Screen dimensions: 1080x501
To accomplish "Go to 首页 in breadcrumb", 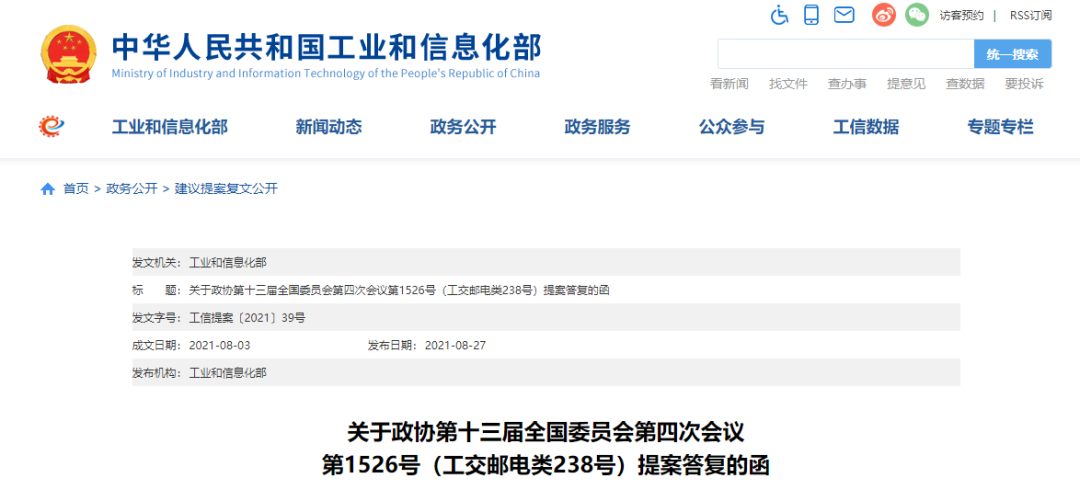I will [x=76, y=189].
